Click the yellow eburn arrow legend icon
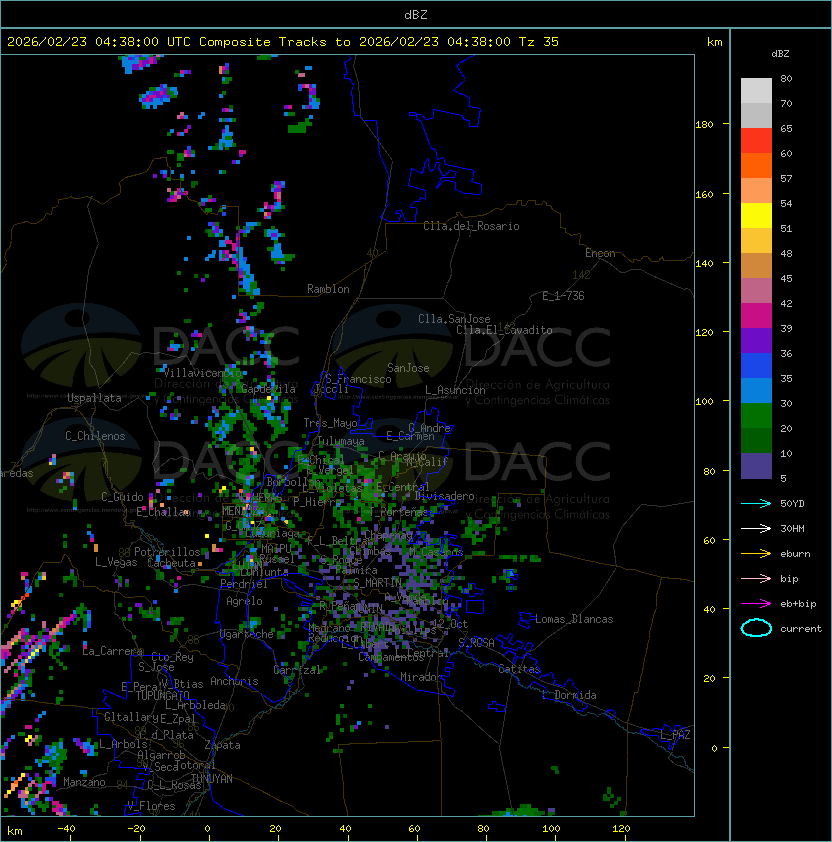The width and height of the screenshot is (832, 842). pos(756,554)
